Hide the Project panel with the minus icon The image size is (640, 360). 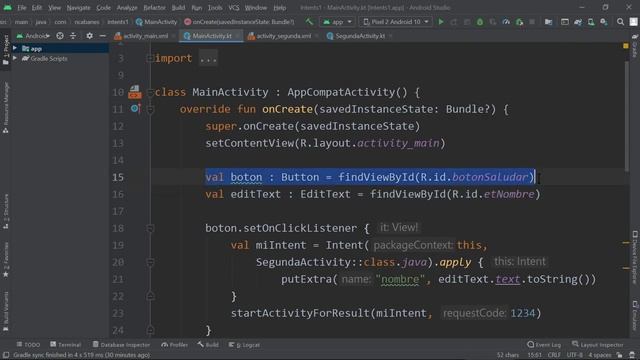tap(102, 36)
